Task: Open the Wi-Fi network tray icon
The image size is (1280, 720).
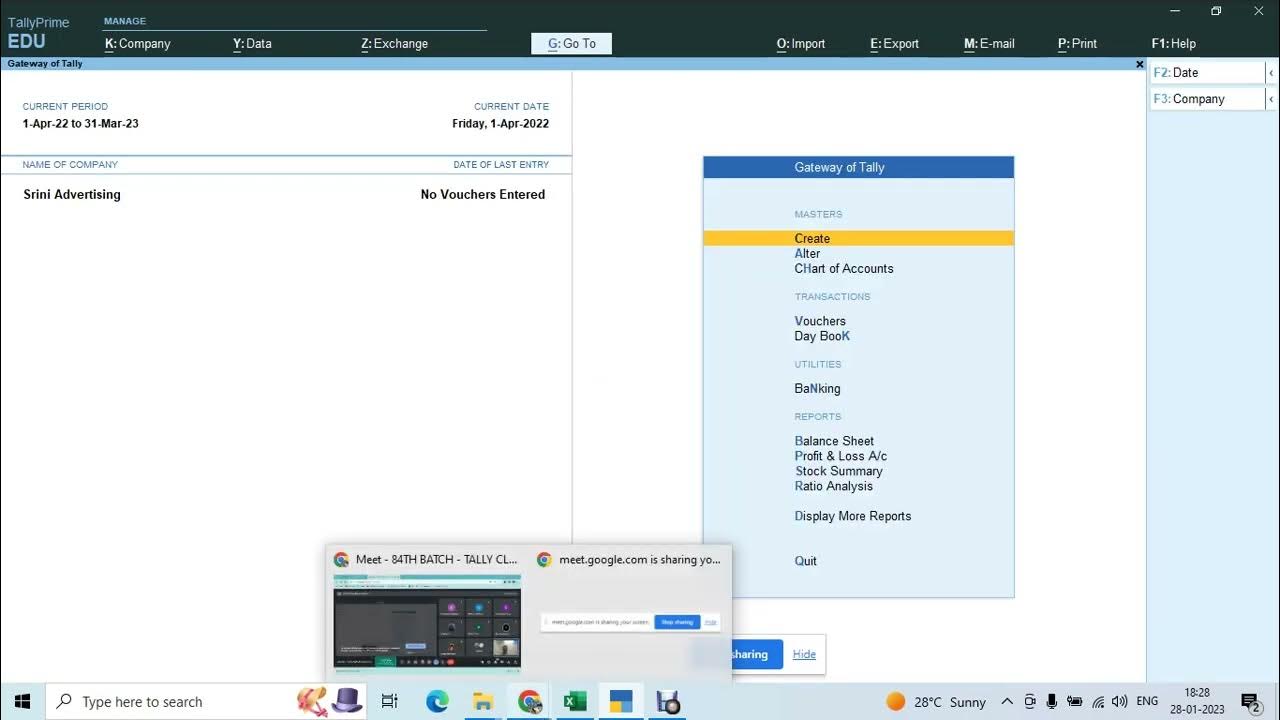Action: click(x=1098, y=702)
